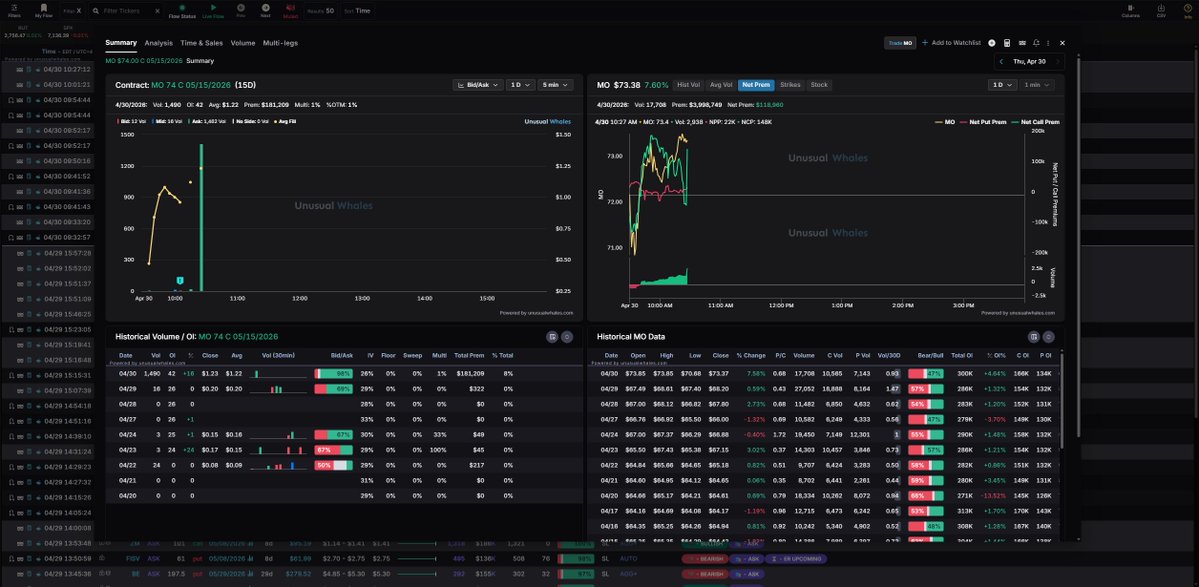
Task: Open contract chart 1 D range dropdown
Action: (520, 85)
